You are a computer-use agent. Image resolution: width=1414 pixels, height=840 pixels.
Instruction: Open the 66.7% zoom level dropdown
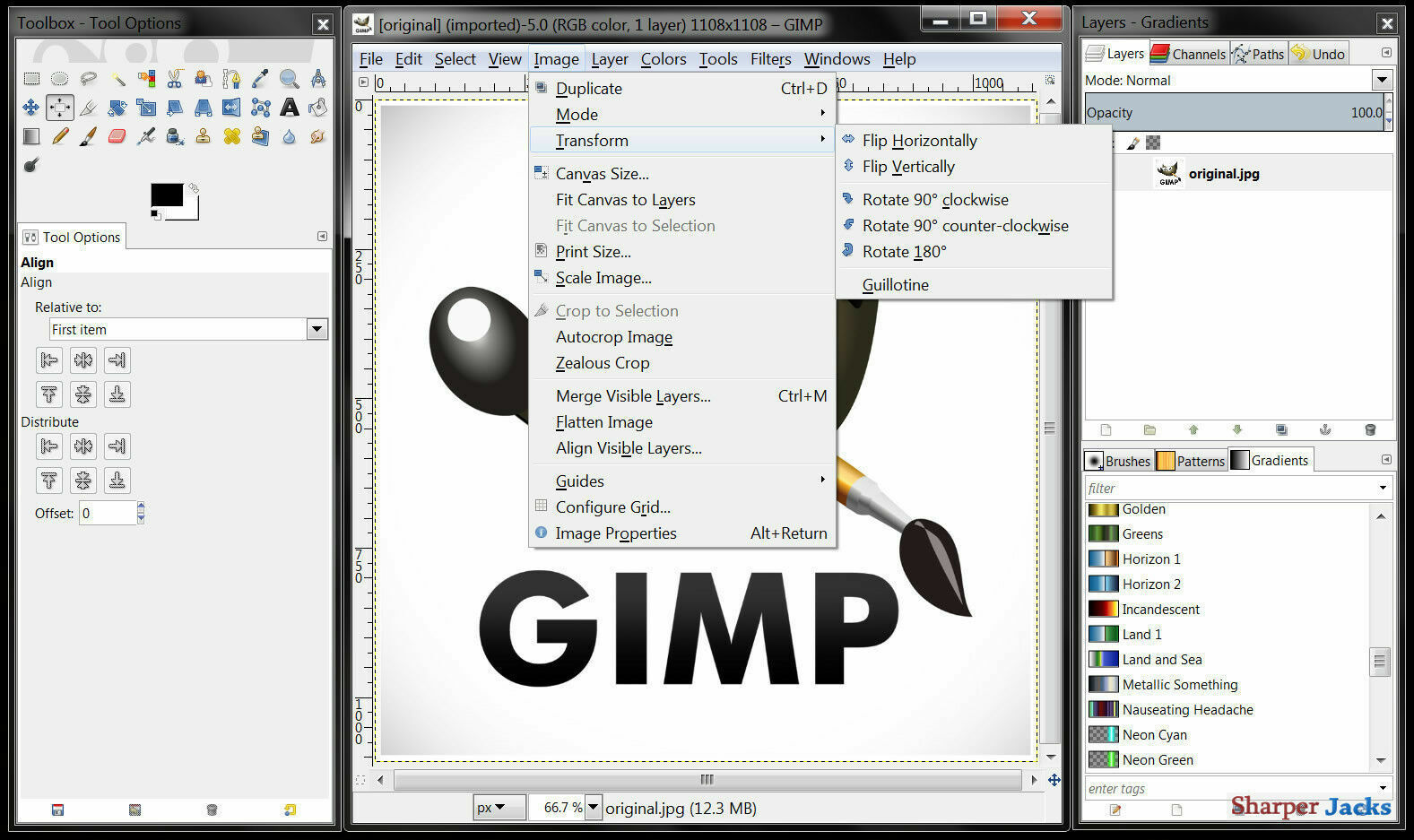click(x=593, y=808)
